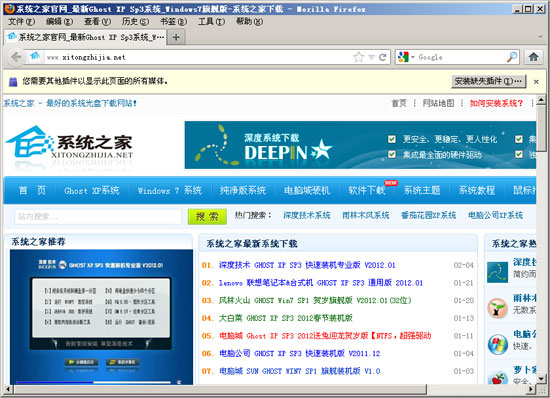Toggle the 集成最全面的硬件驱动 checkbox
The width and height of the screenshot is (550, 398).
coord(392,154)
